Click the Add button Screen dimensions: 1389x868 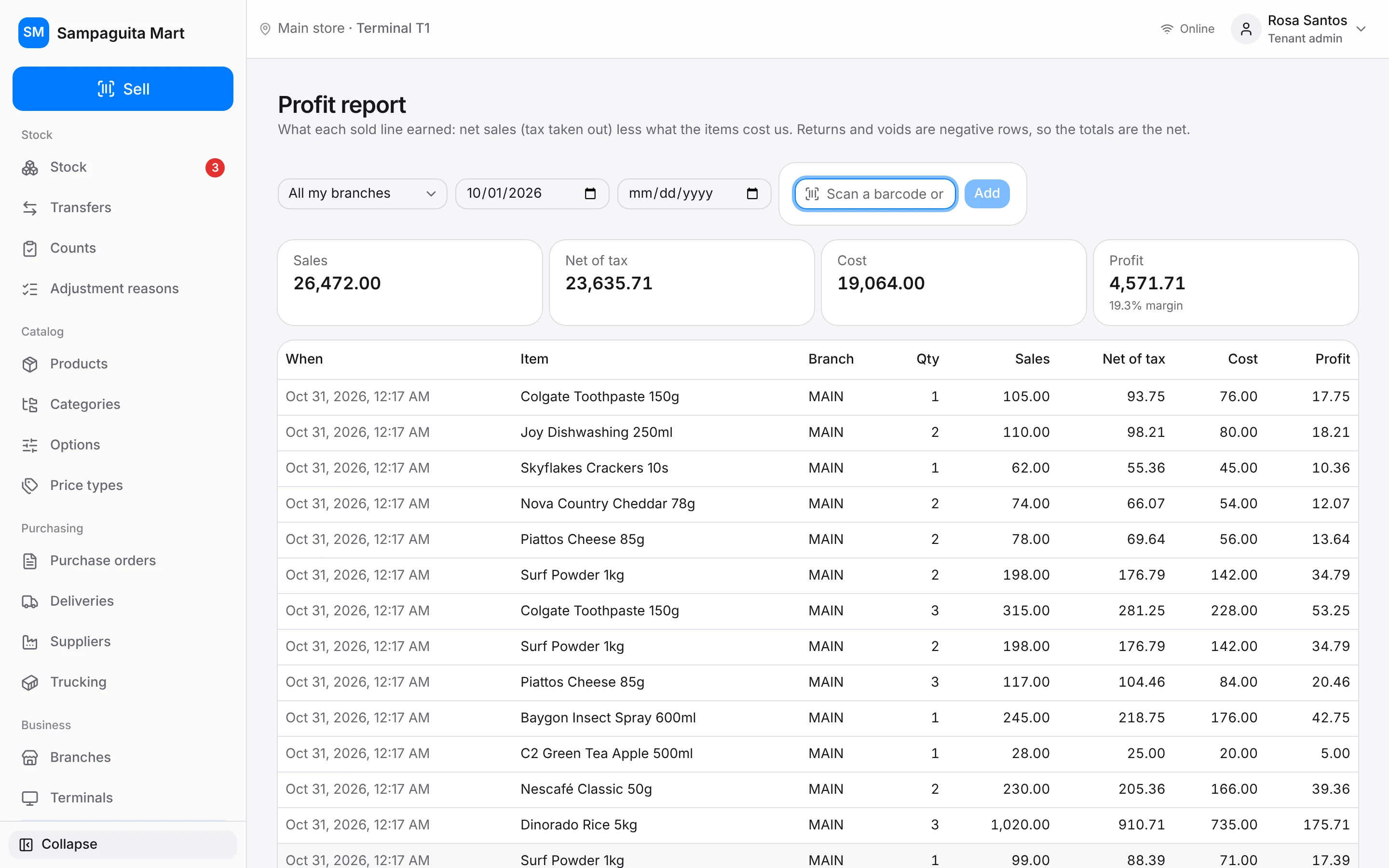point(987,193)
